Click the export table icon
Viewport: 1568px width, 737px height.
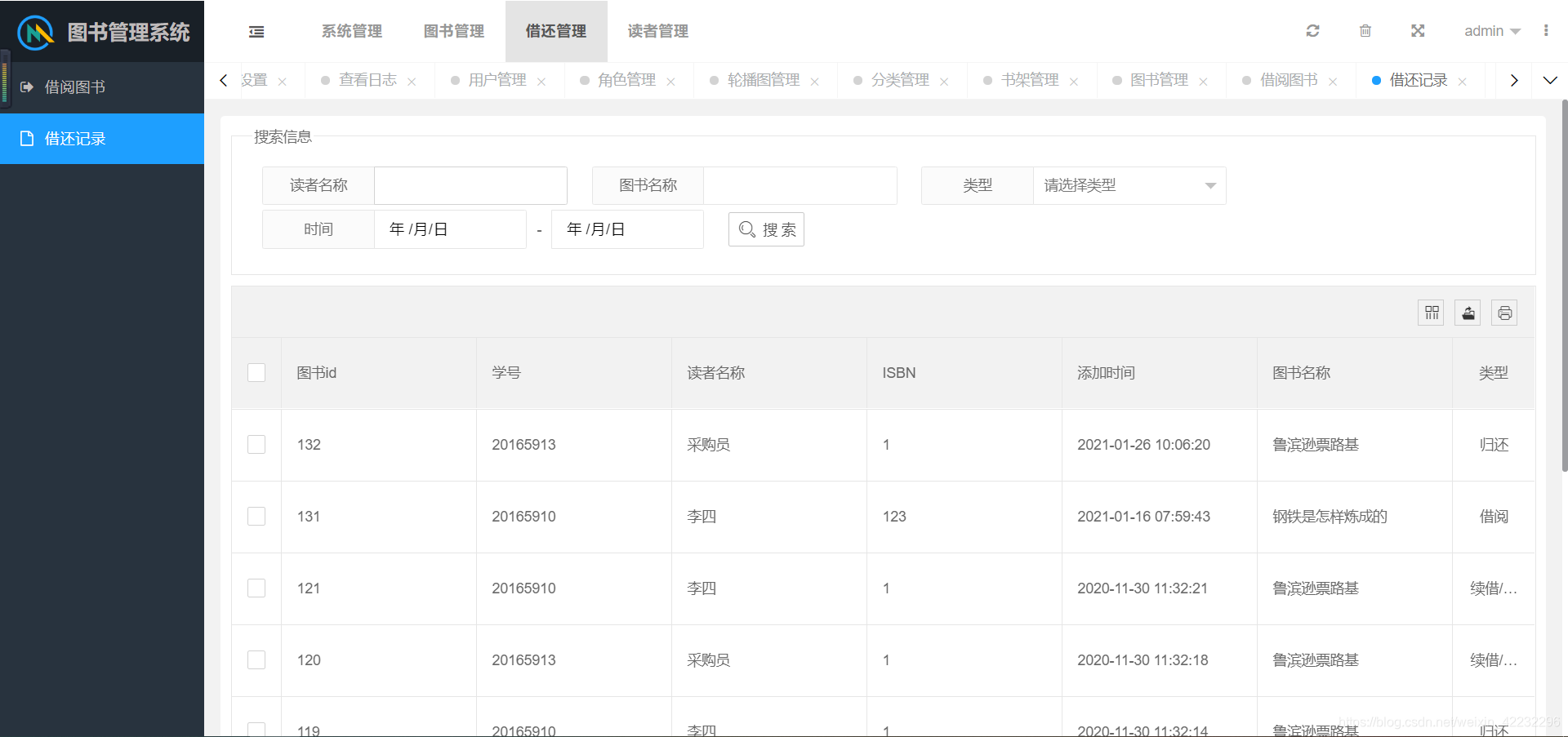[1468, 313]
